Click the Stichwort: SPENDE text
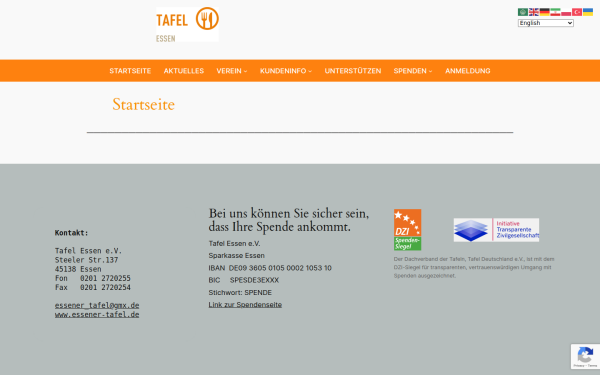This screenshot has width=600, height=375. point(240,292)
